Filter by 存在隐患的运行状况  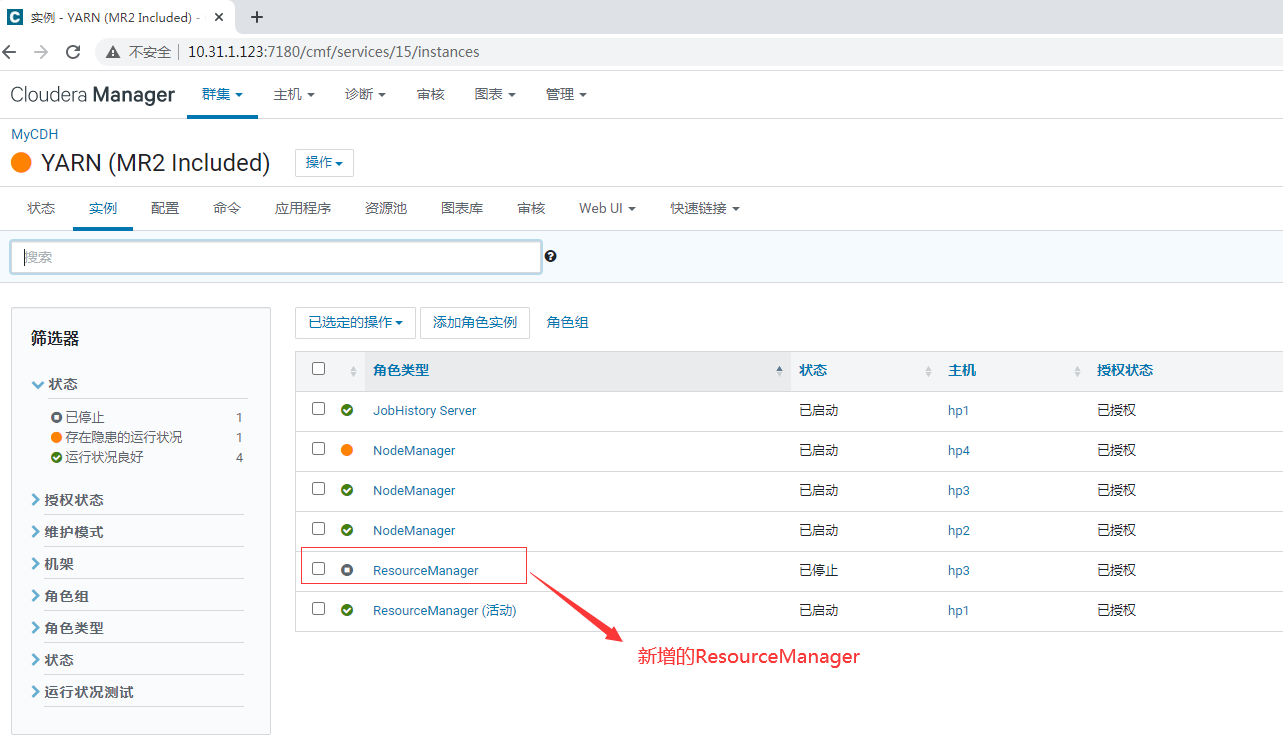click(124, 437)
